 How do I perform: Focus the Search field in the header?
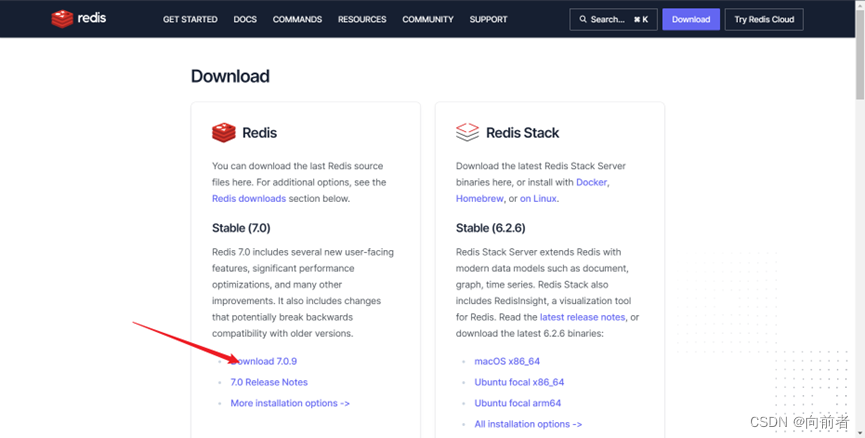613,19
